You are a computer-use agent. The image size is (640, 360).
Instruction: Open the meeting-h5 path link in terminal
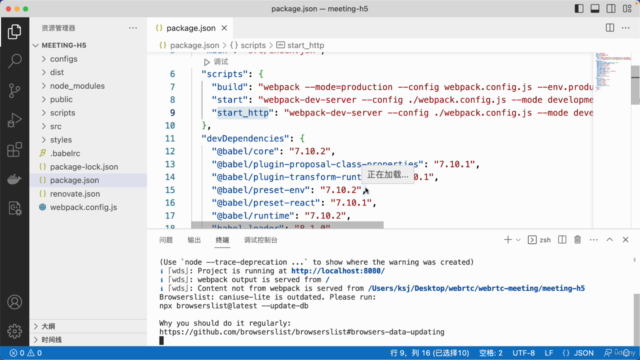(476, 288)
